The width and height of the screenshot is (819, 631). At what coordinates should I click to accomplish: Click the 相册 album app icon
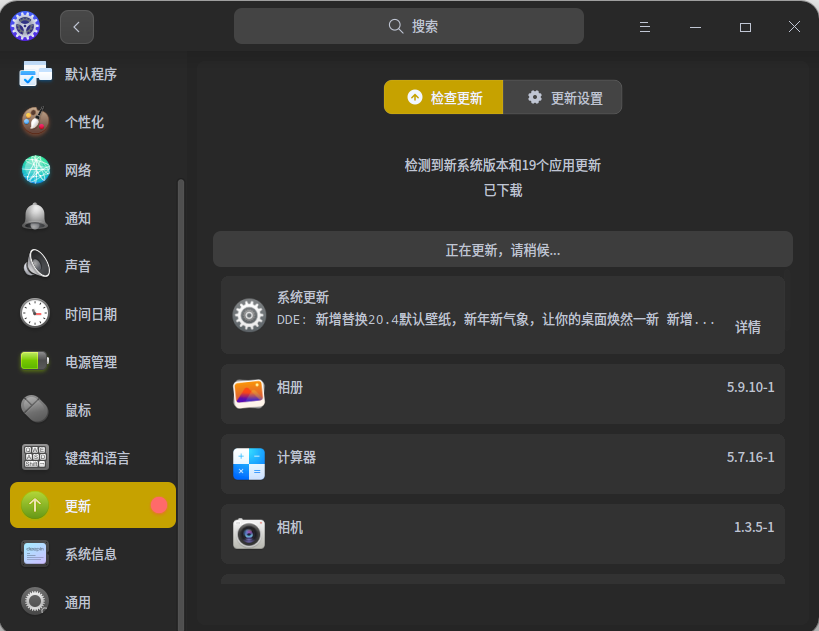click(249, 394)
